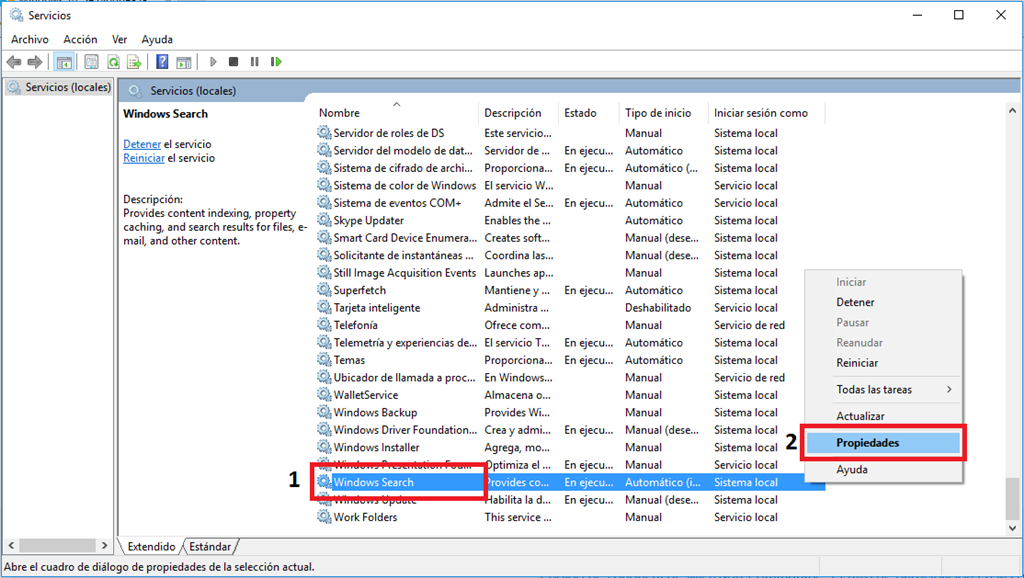Select Telemetría y experiencias row
The height and width of the screenshot is (578, 1024).
(x=570, y=342)
